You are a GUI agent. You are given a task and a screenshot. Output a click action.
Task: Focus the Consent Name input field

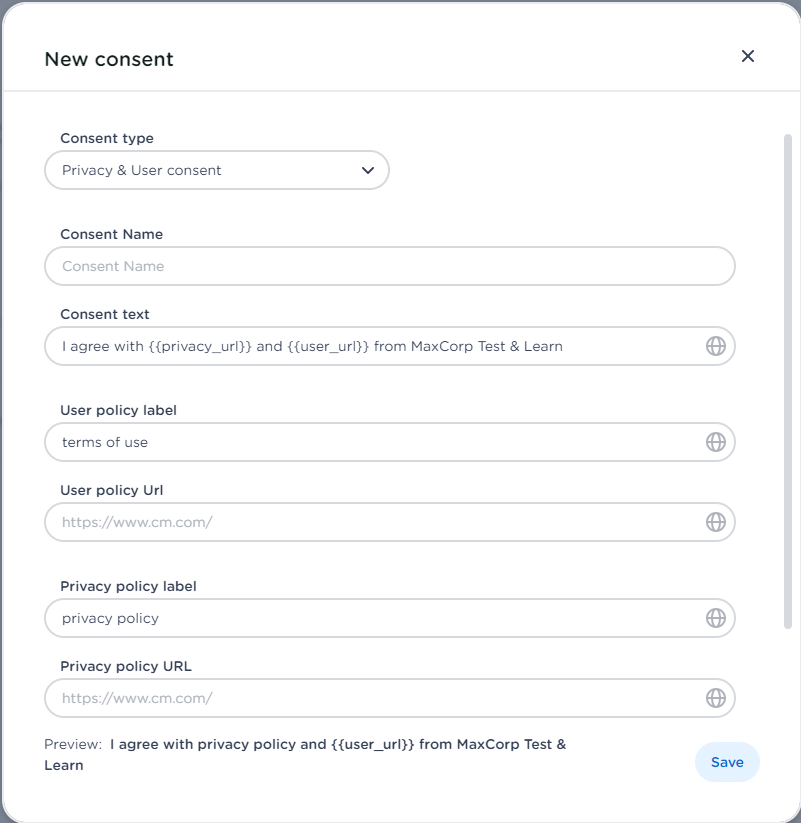point(389,266)
